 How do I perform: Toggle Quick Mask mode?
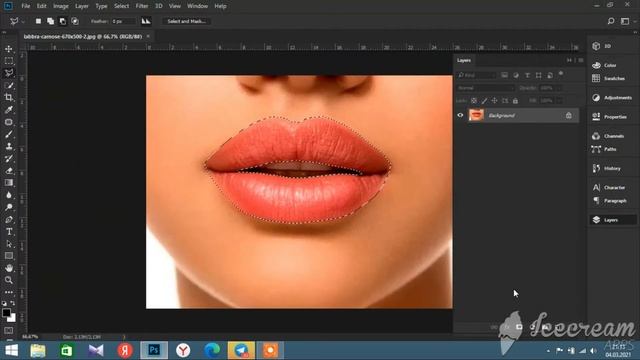click(9, 331)
